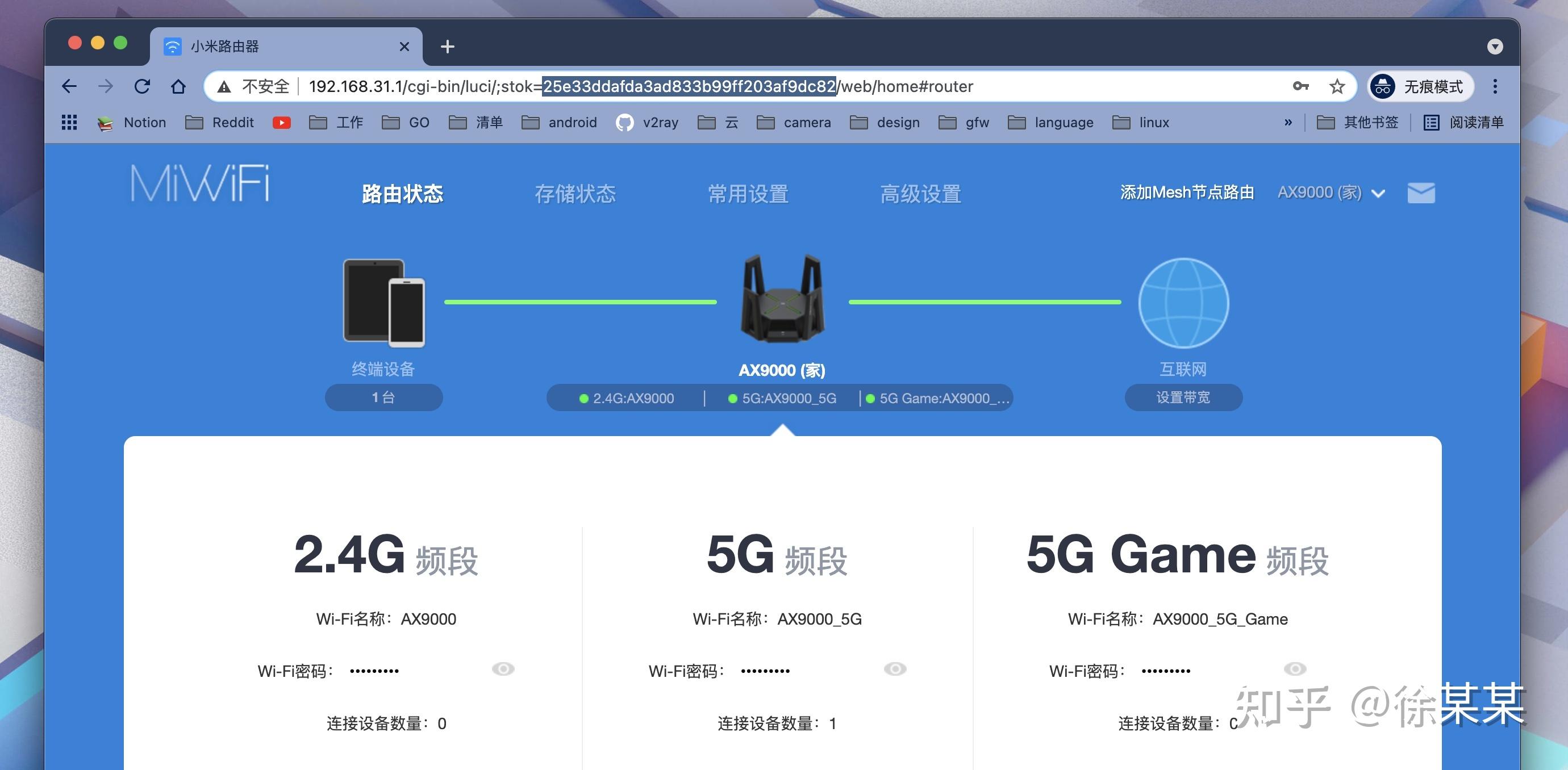Click the 5G Game 频段 heading
Image resolution: width=1568 pixels, height=770 pixels.
click(x=1178, y=555)
